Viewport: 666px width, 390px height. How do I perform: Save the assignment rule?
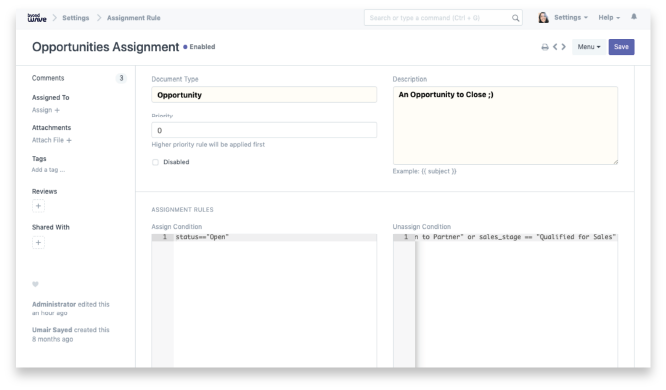(621, 47)
